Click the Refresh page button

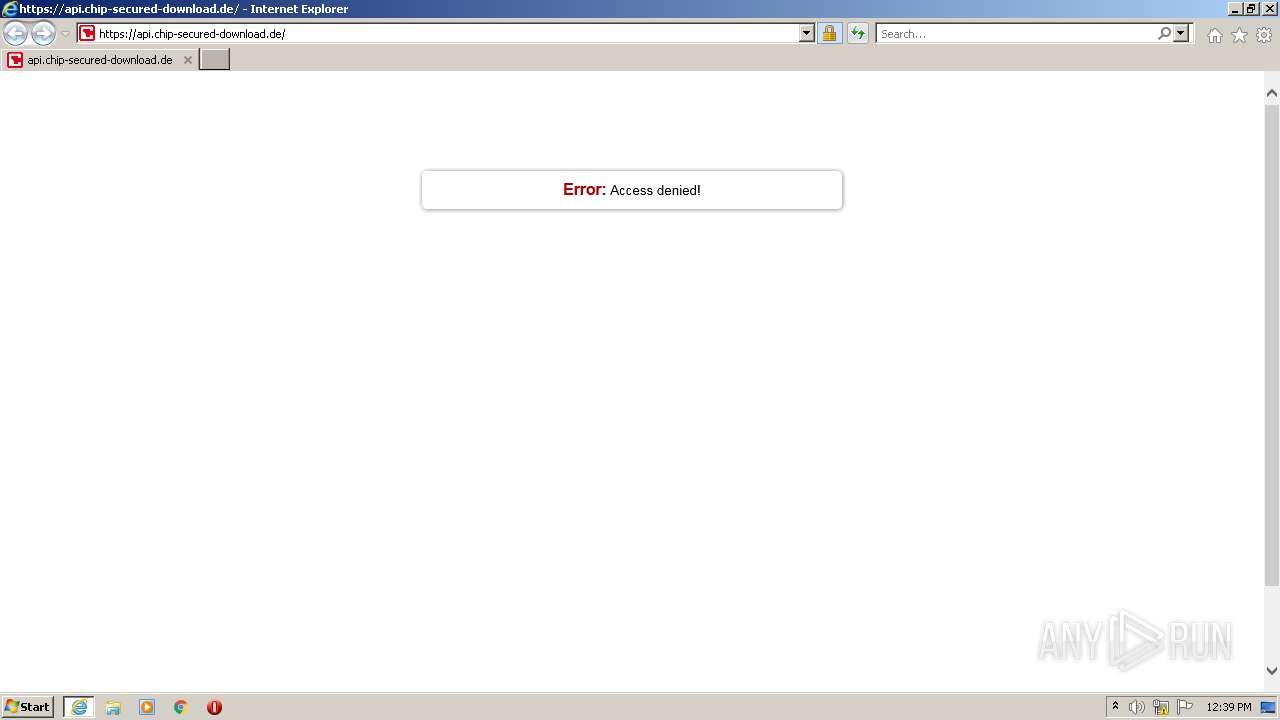tap(857, 33)
